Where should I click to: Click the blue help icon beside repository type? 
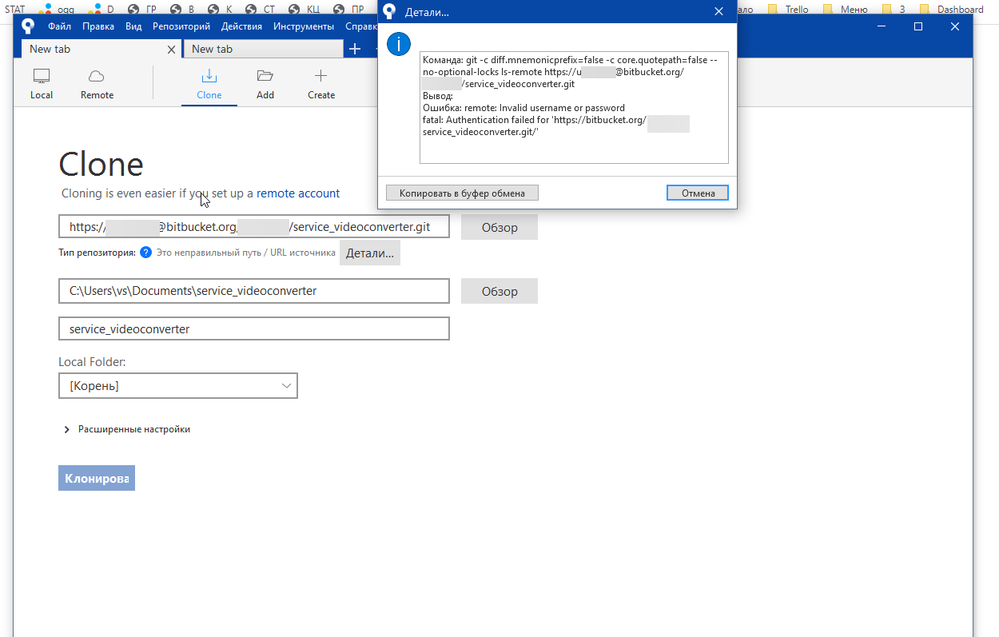pos(146,252)
